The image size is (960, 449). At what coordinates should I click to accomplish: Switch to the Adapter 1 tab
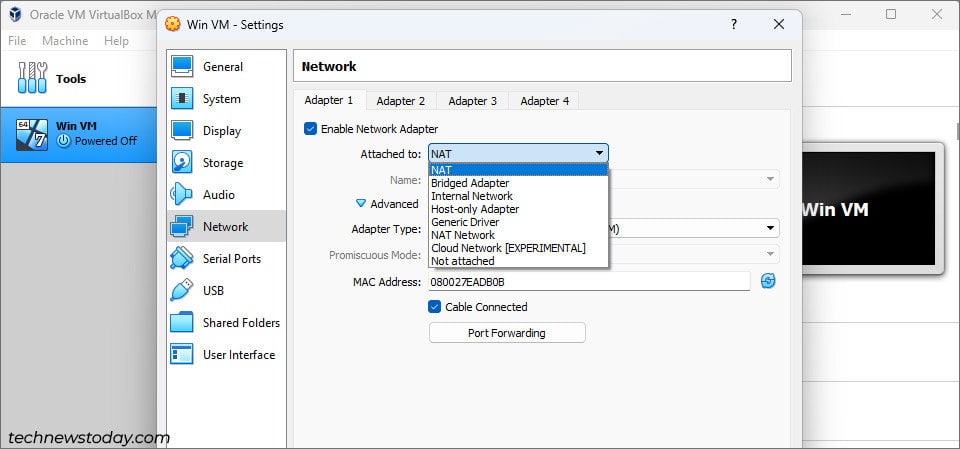tap(329, 100)
